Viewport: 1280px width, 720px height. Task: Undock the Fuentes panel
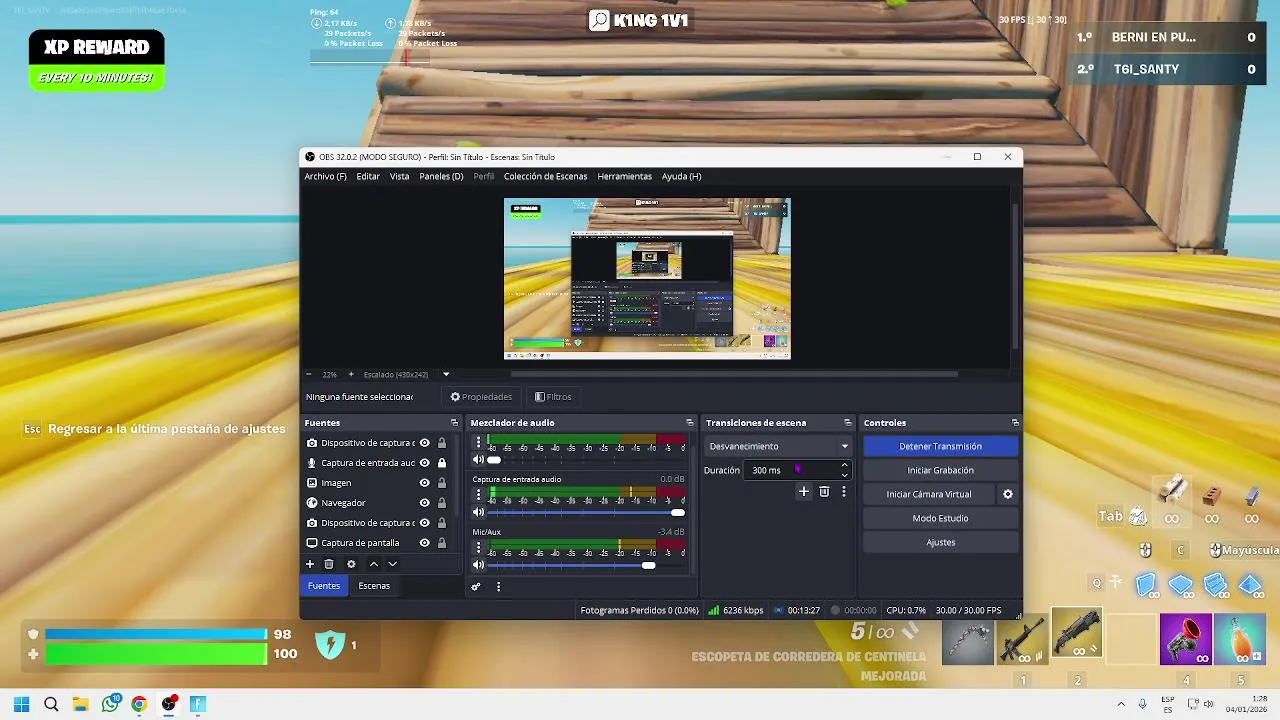[x=454, y=423]
